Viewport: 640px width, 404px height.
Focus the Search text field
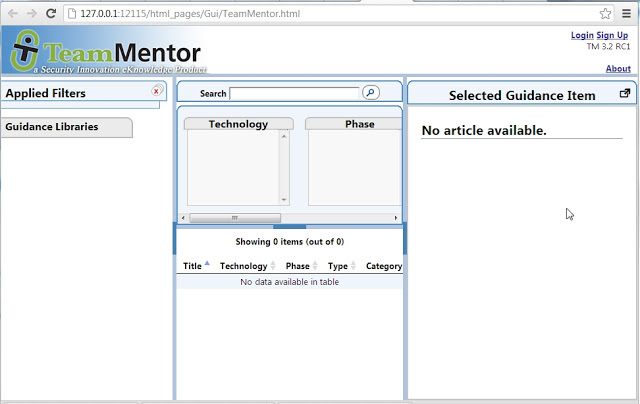pyautogui.click(x=294, y=93)
